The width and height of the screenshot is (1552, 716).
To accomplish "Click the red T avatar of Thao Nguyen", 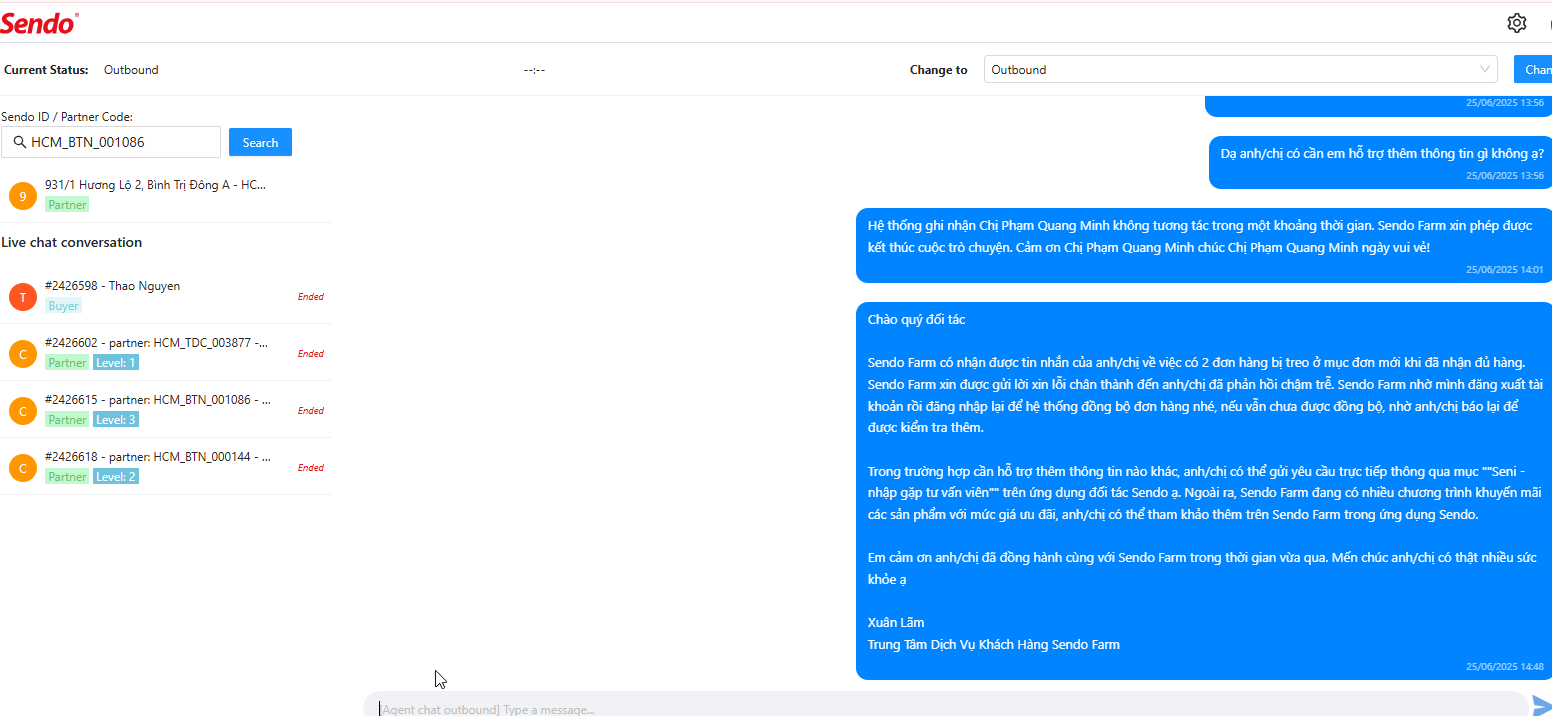I will click(x=23, y=297).
